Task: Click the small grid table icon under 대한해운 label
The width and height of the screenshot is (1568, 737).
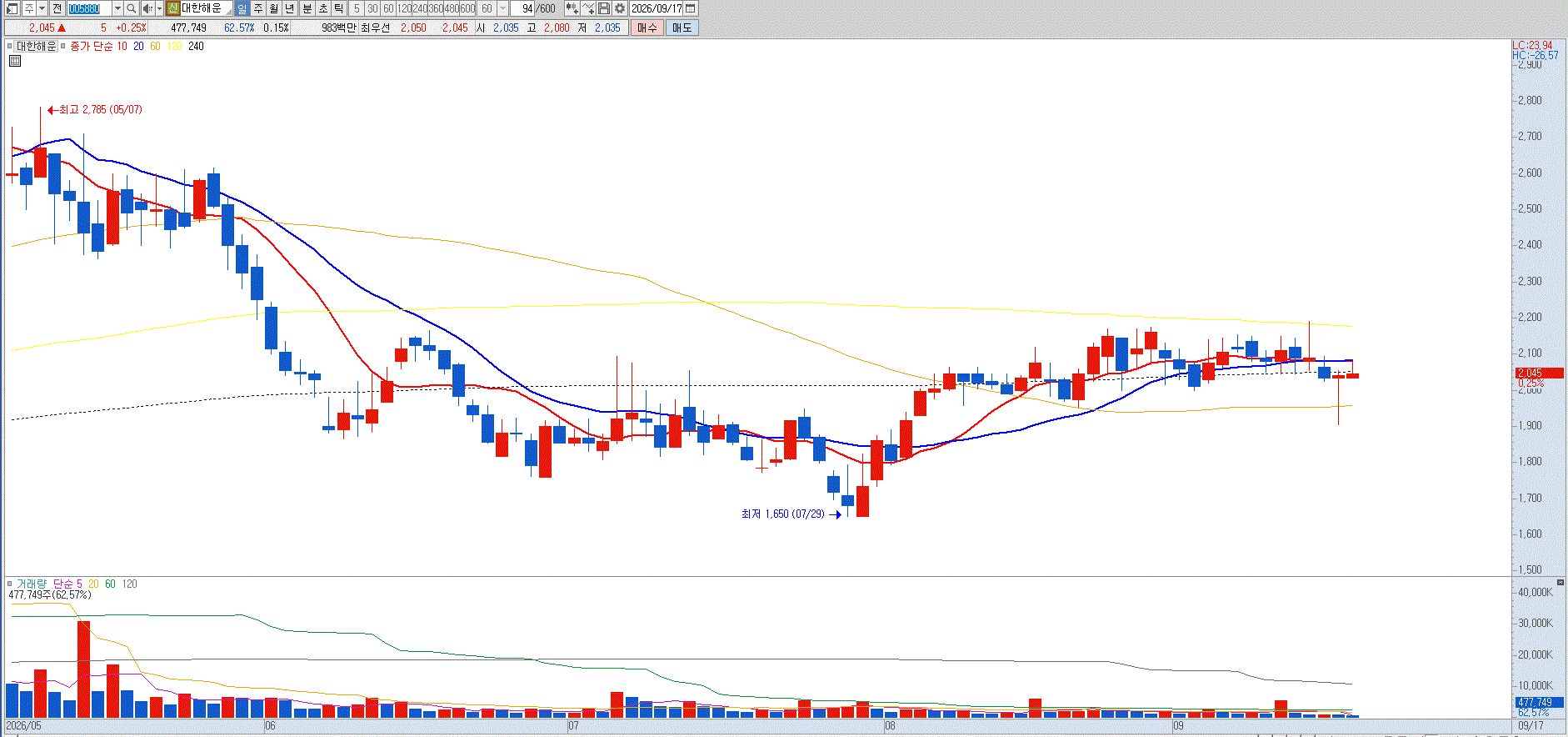Action: click(x=14, y=61)
